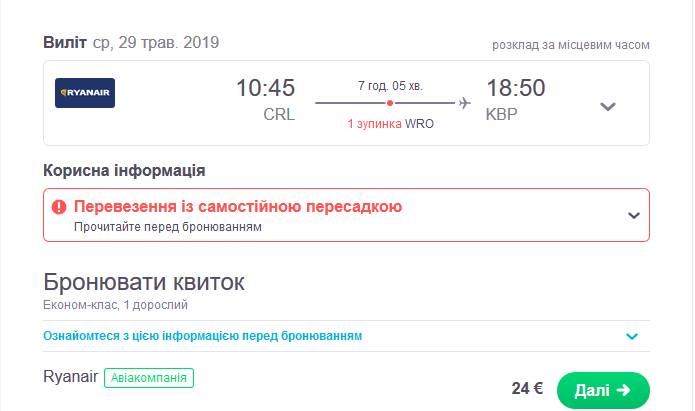Click the red stop dot on route line

click(390, 102)
